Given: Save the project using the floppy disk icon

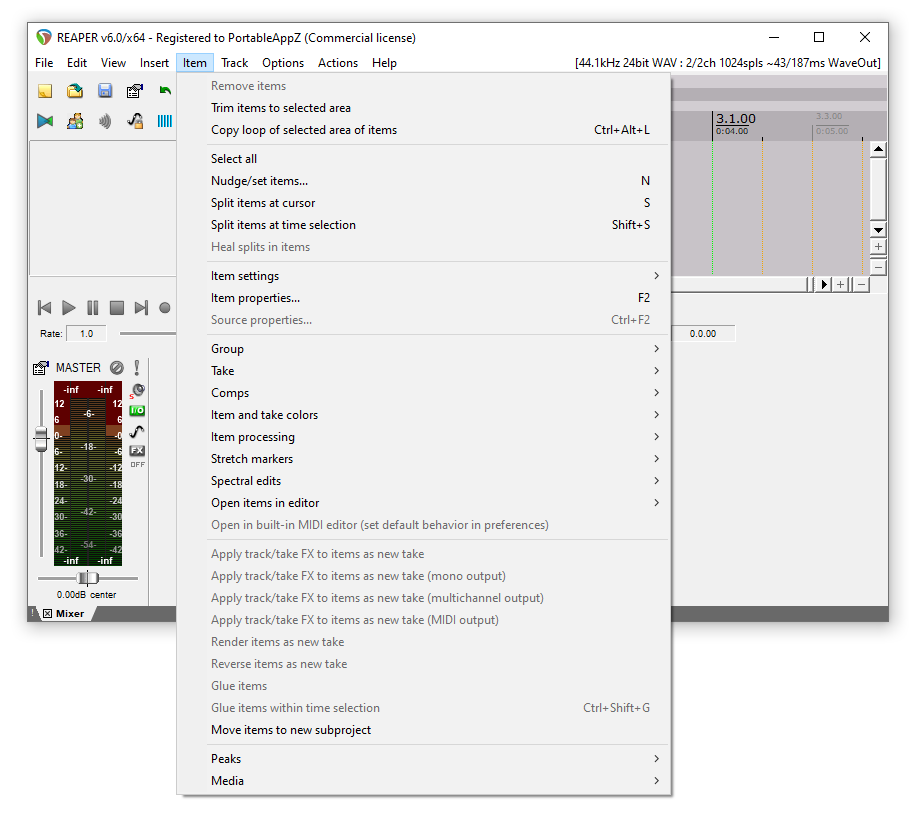Looking at the screenshot, I should tap(105, 91).
